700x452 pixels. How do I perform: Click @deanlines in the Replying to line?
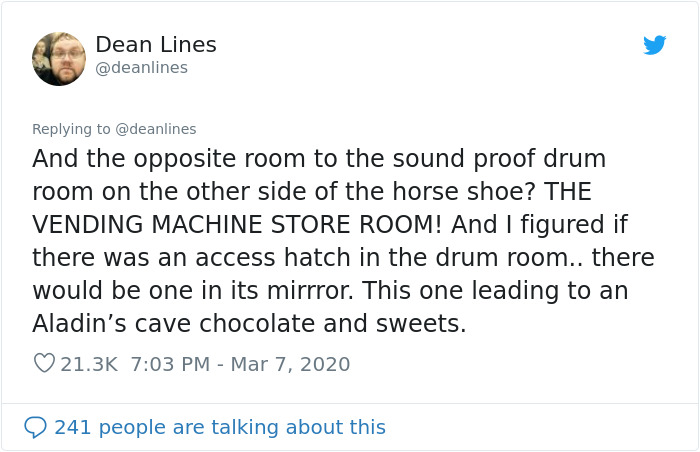(x=156, y=129)
